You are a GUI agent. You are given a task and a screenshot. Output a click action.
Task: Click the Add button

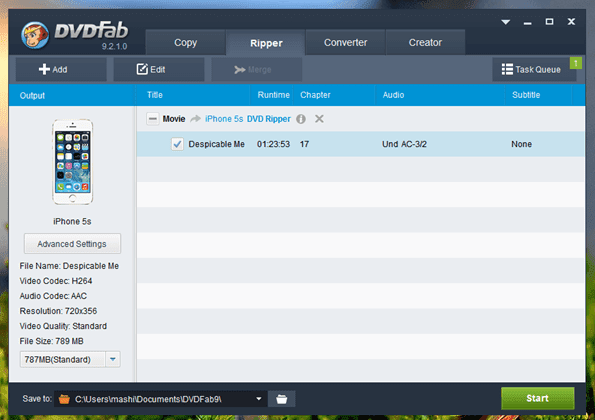[x=61, y=69]
